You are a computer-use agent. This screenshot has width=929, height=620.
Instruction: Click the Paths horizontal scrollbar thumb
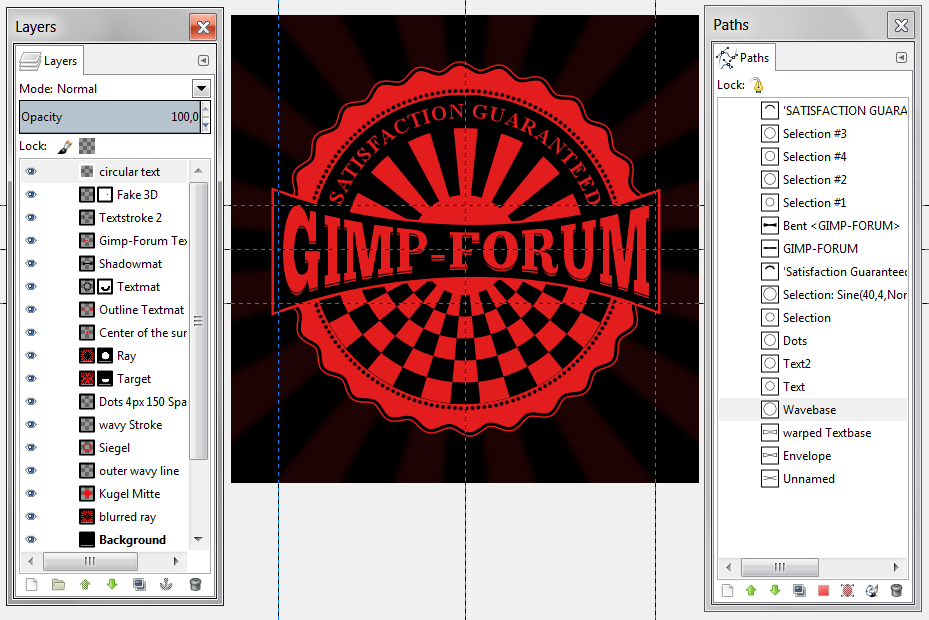tap(780, 567)
